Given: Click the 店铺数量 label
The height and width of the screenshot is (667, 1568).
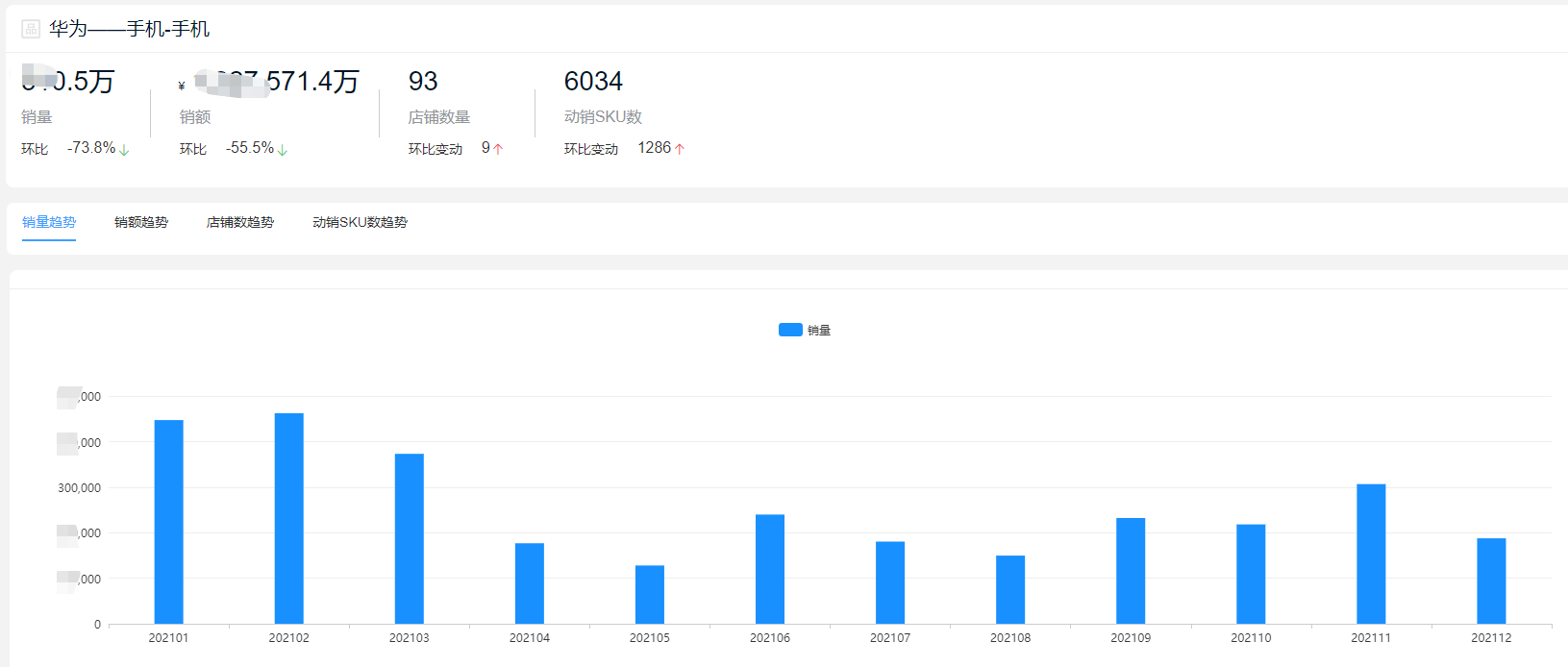Looking at the screenshot, I should (439, 117).
